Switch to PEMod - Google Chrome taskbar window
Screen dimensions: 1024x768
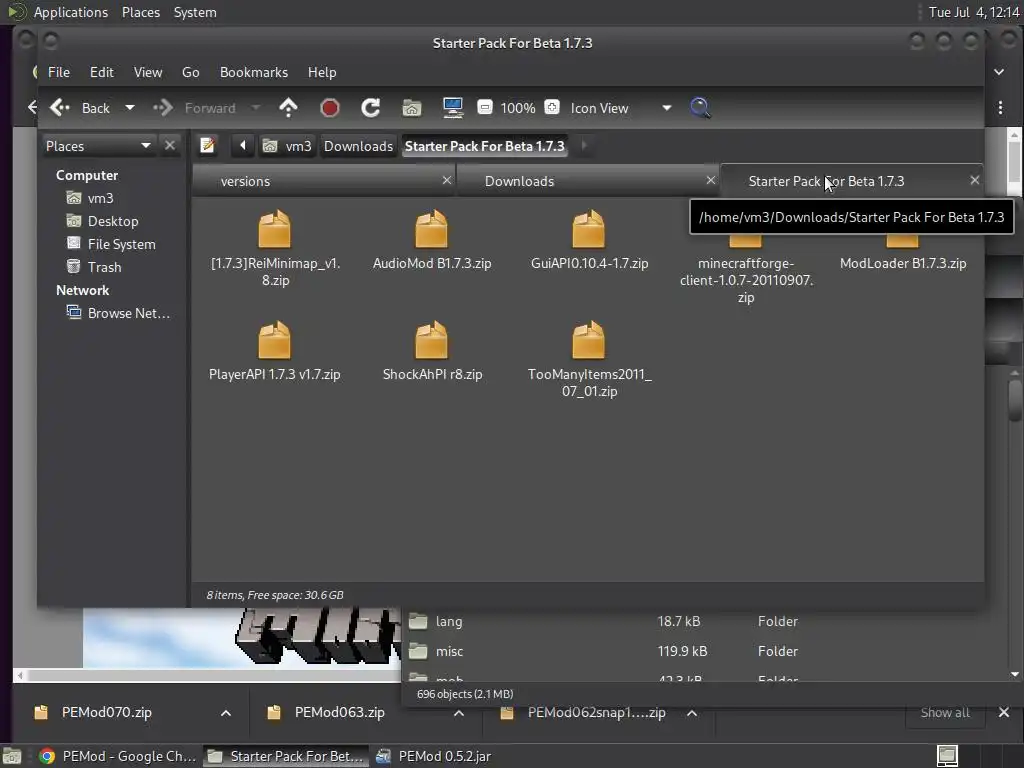117,756
